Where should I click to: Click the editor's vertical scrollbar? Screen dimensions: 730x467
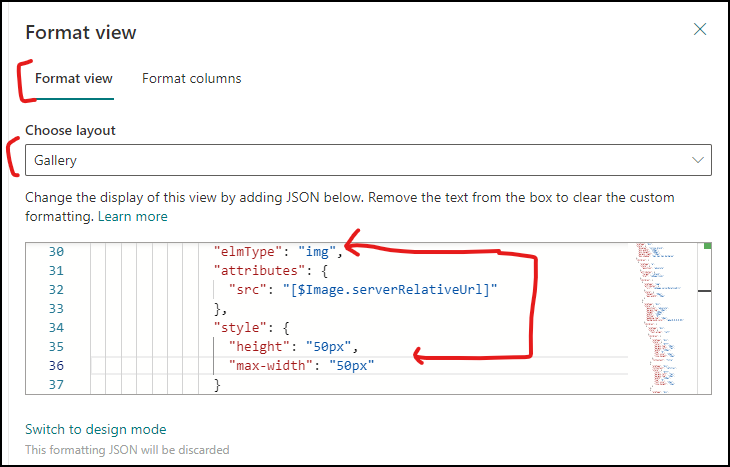pos(707,320)
